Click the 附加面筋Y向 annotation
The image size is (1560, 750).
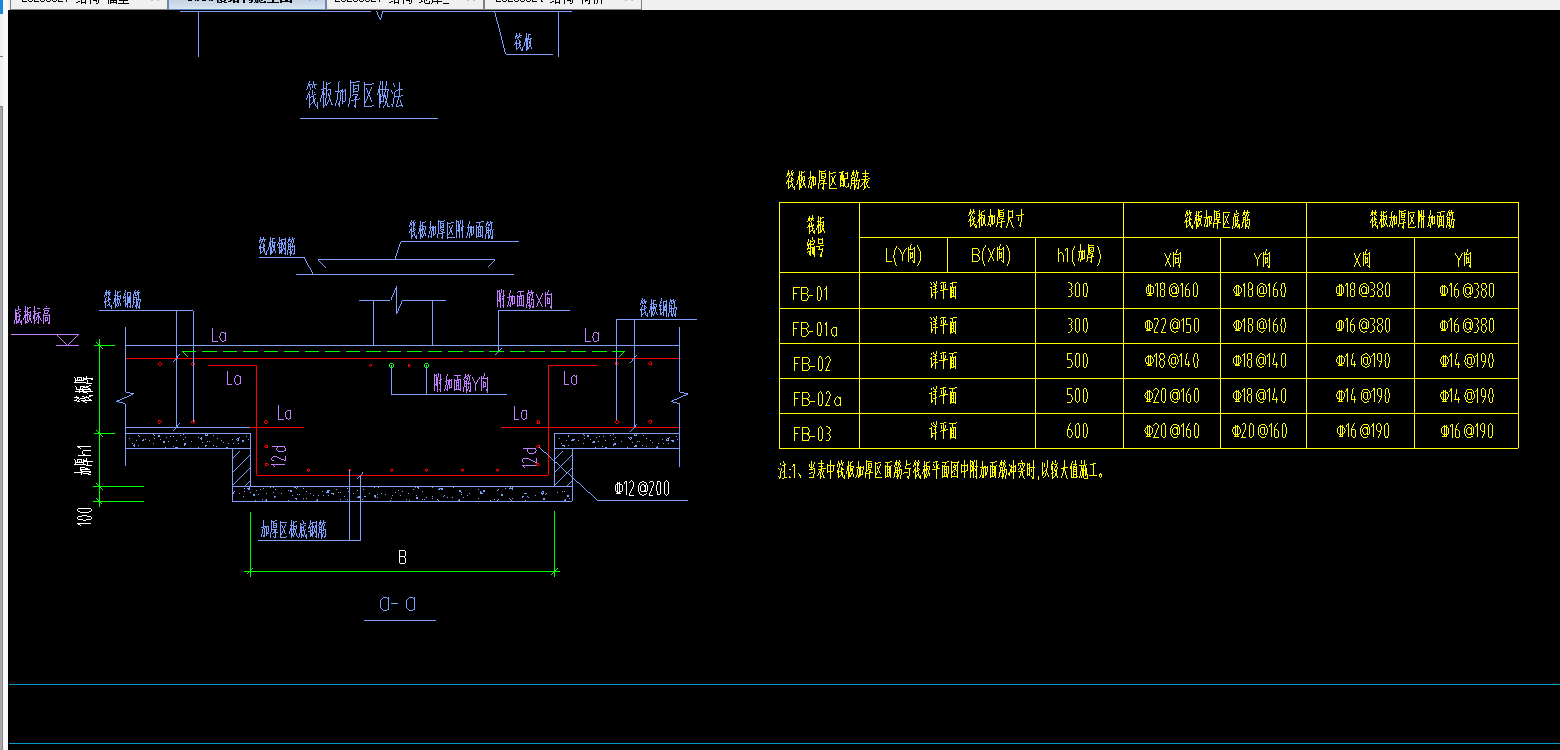pyautogui.click(x=460, y=383)
